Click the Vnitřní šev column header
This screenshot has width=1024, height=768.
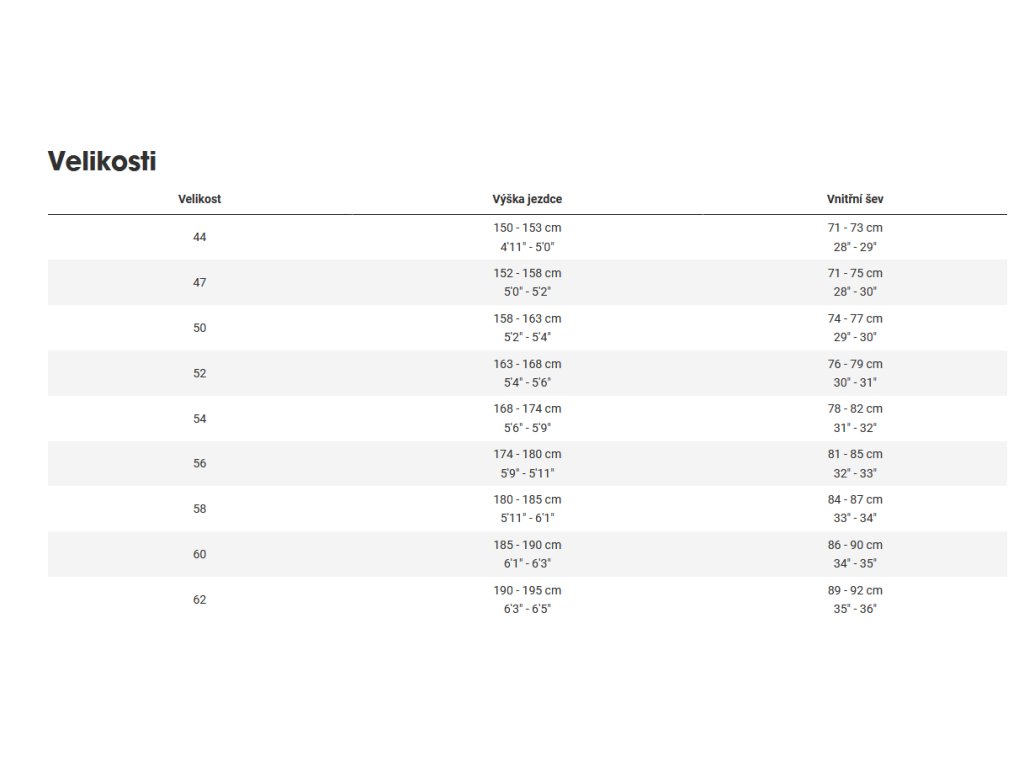coord(855,199)
